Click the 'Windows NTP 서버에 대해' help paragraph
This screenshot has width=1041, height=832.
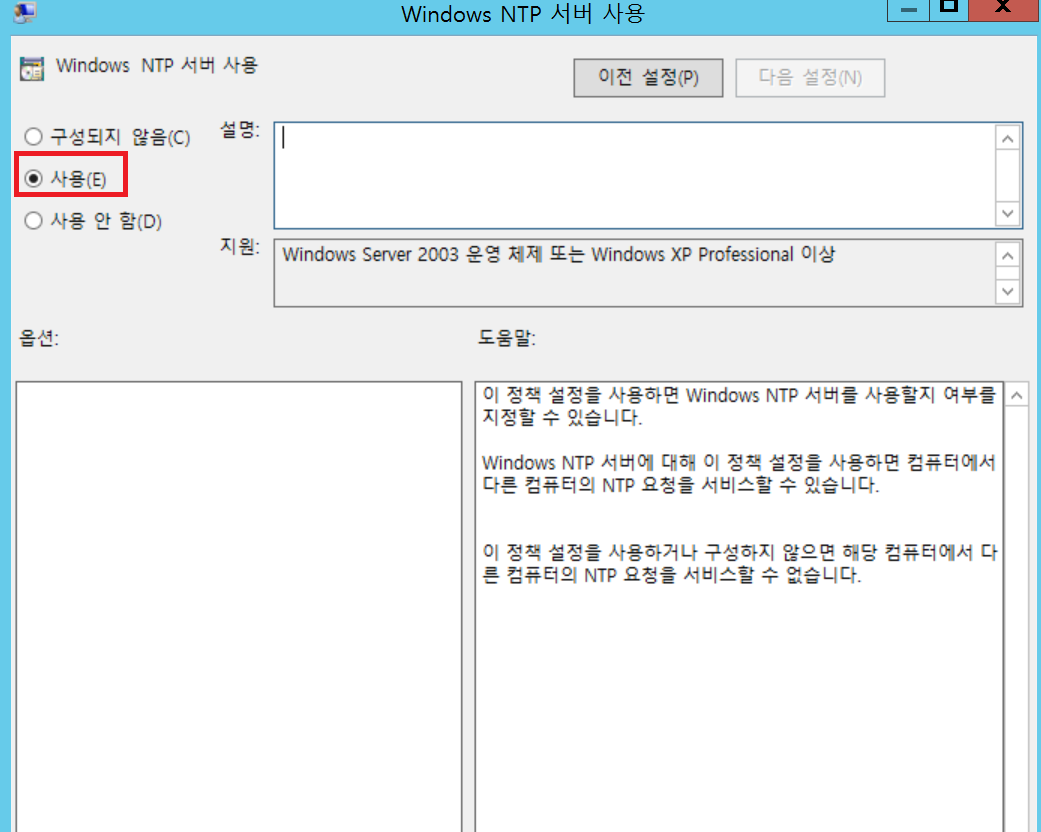tap(739, 473)
